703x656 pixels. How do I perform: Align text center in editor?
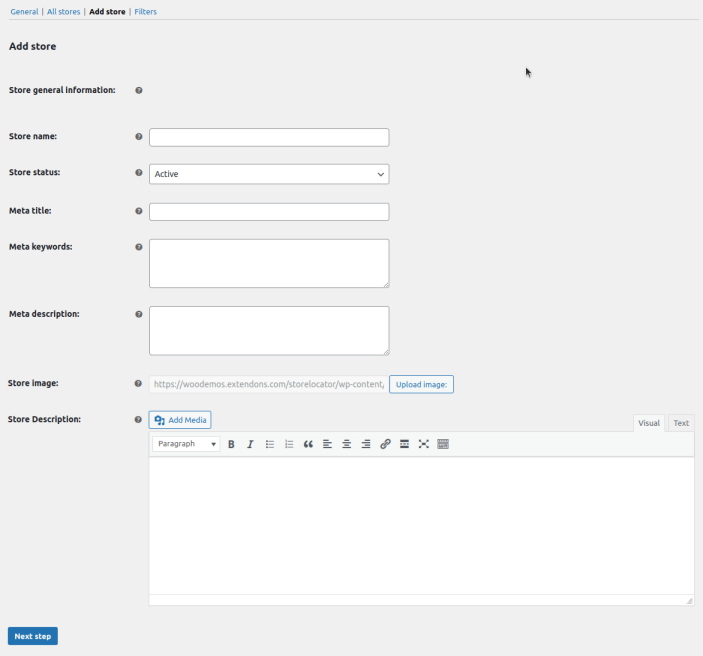pyautogui.click(x=347, y=444)
